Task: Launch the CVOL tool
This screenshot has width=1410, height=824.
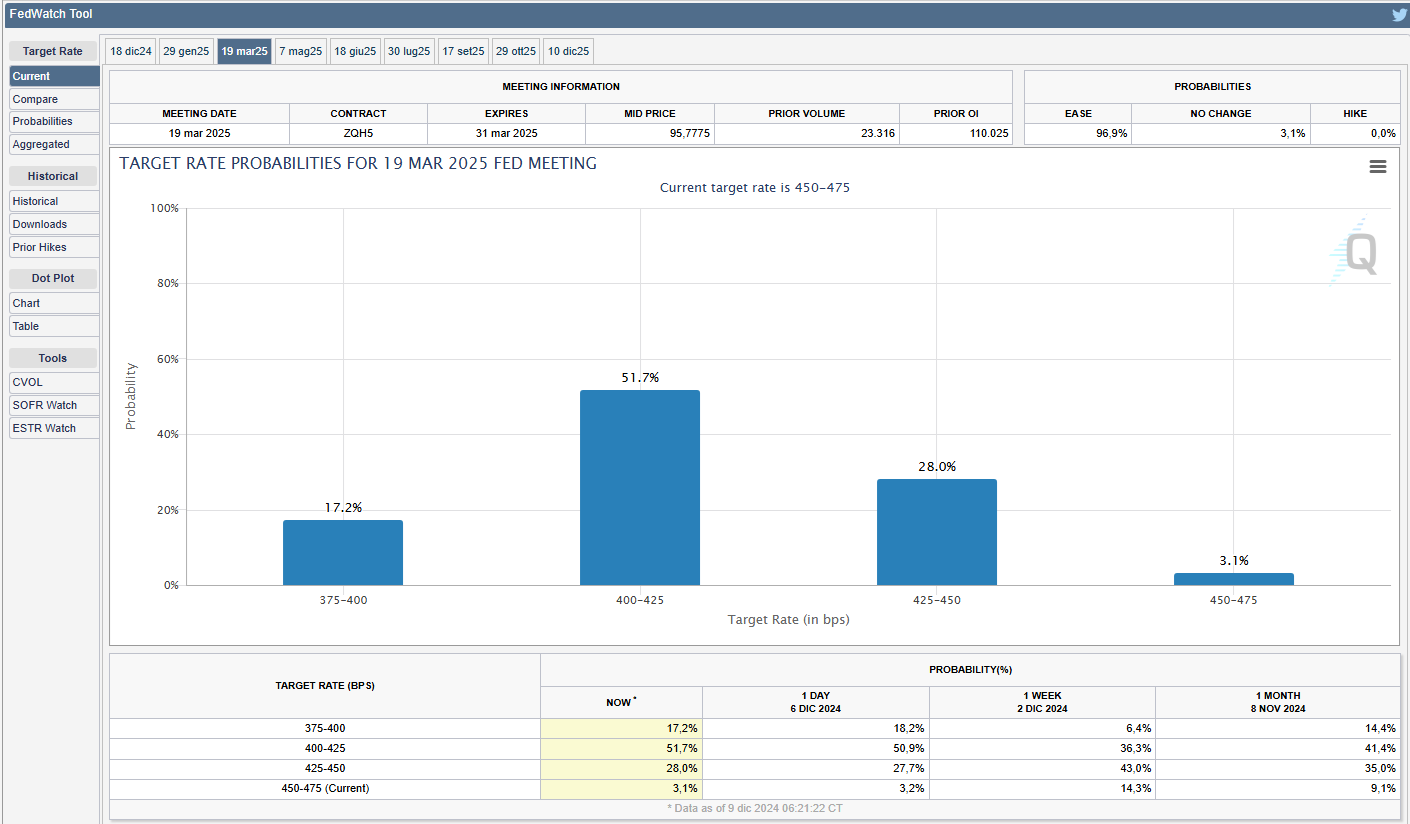Action: (x=54, y=382)
